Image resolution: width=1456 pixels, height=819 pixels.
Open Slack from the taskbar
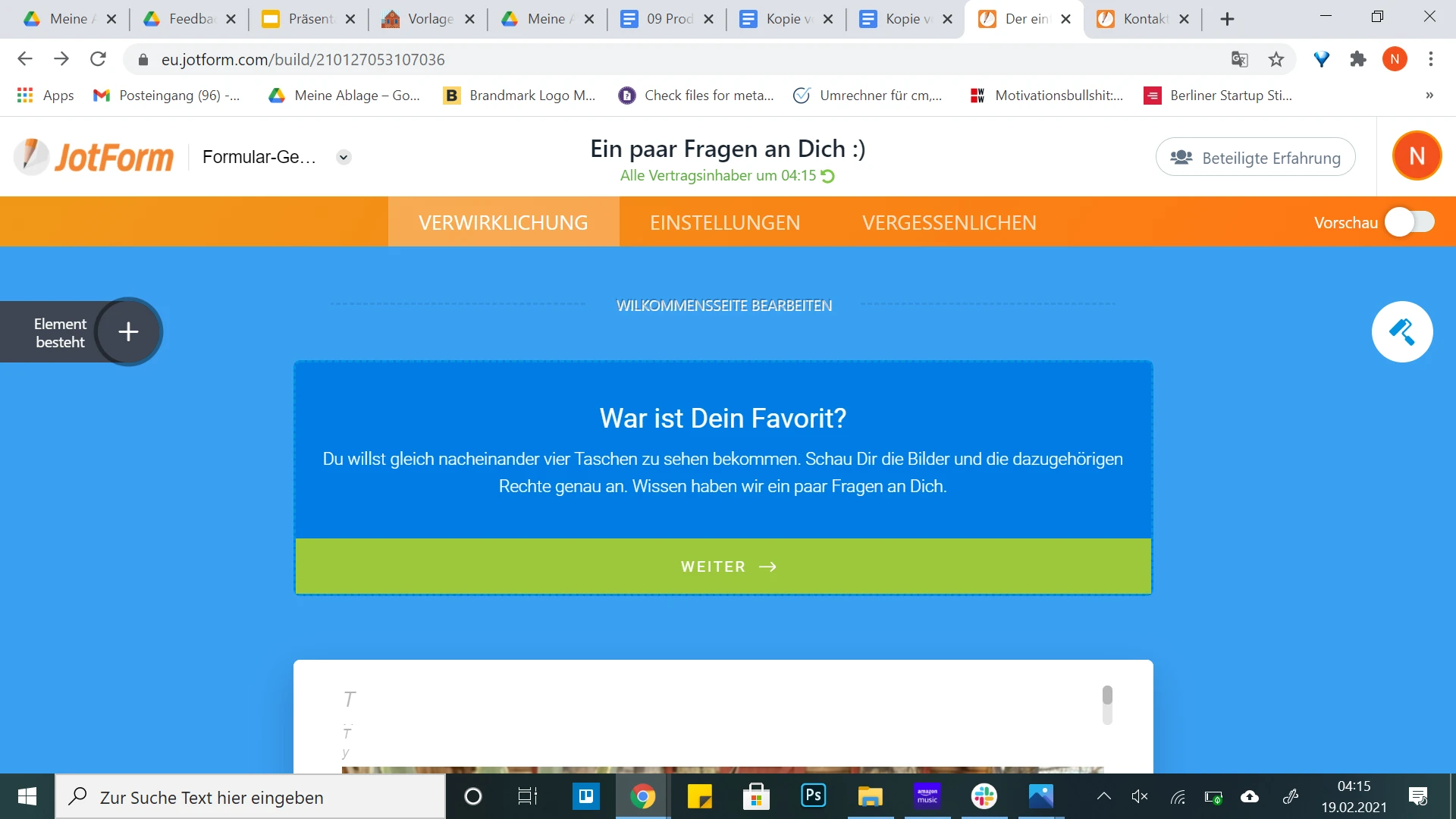(984, 795)
